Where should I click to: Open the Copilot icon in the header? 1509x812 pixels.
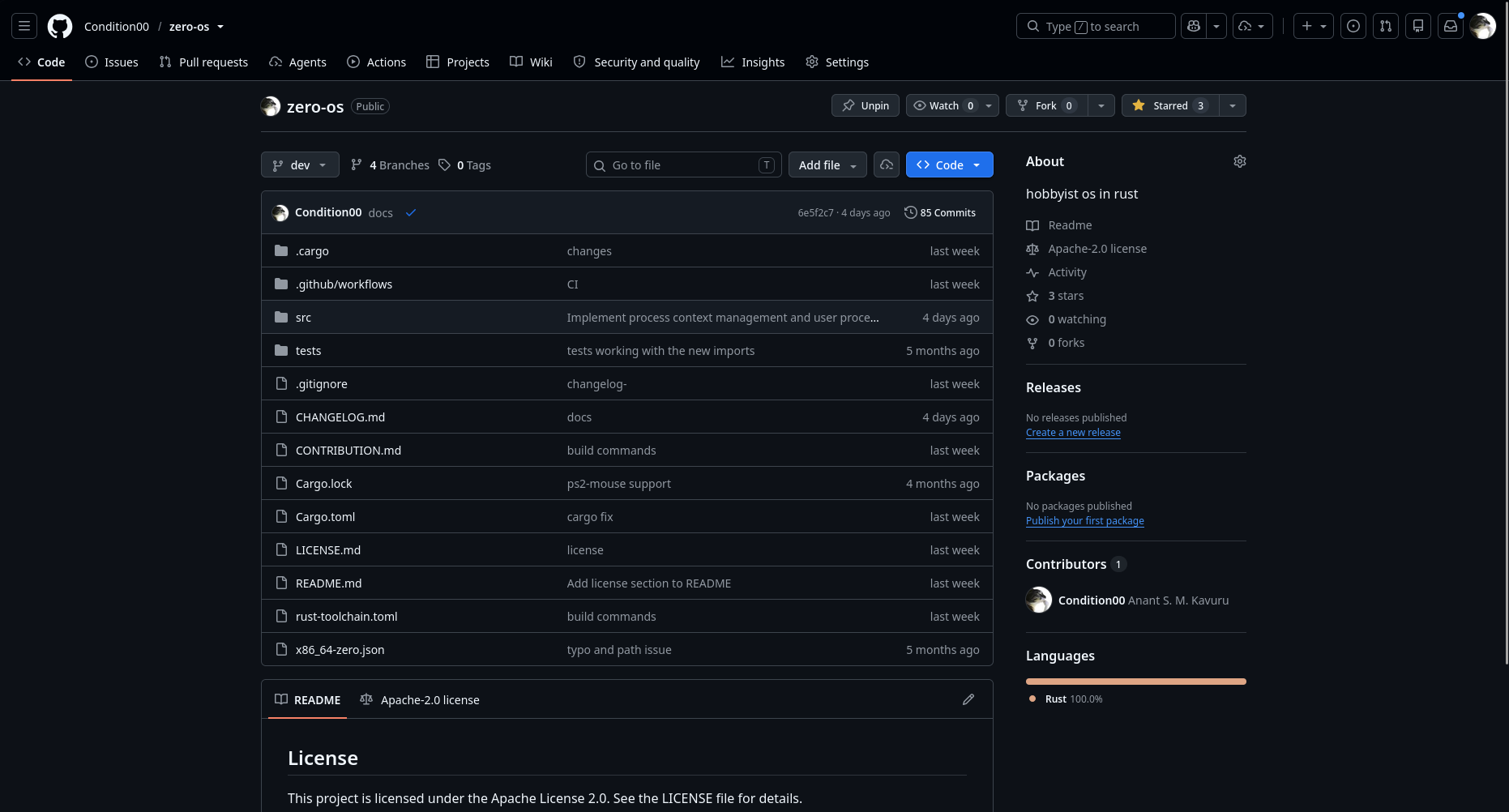coord(1194,27)
